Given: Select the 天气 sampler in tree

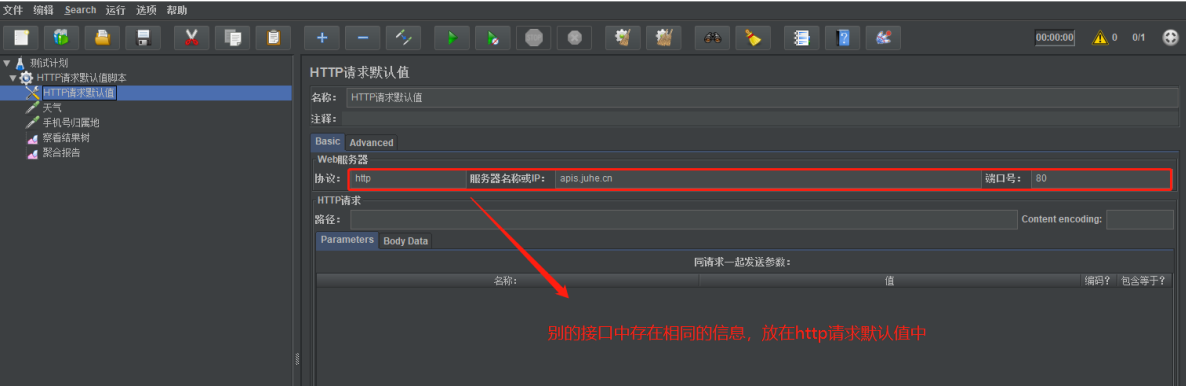Looking at the screenshot, I should tap(52, 107).
